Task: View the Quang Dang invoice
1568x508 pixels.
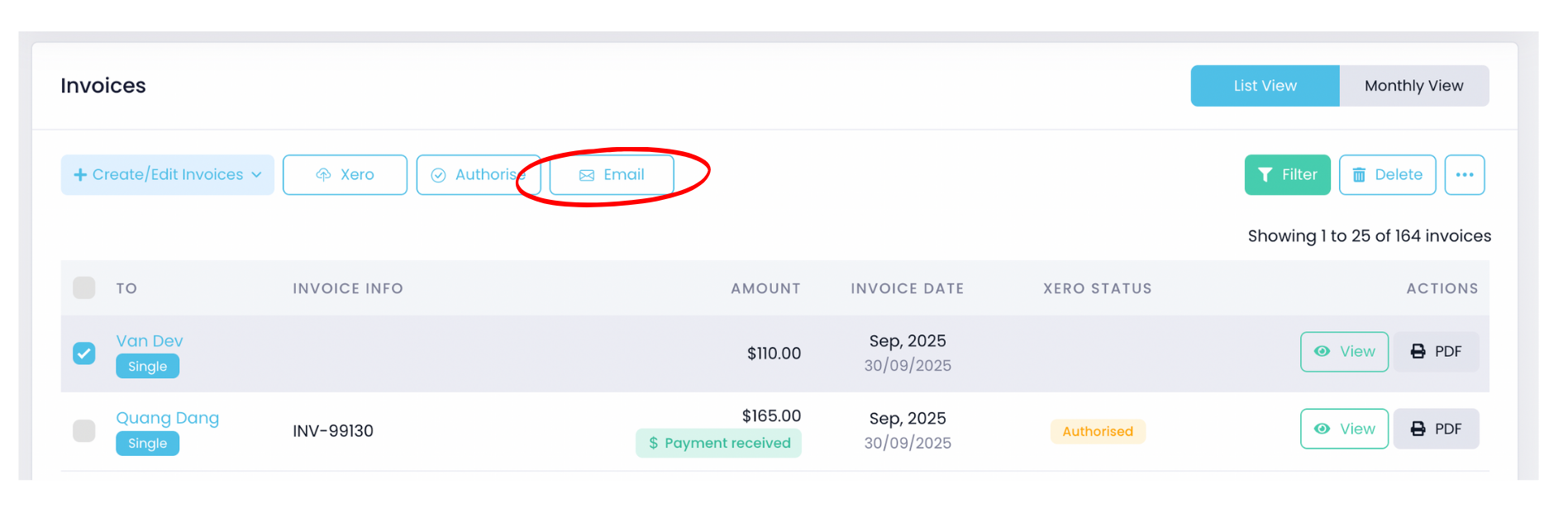Action: click(x=1344, y=429)
